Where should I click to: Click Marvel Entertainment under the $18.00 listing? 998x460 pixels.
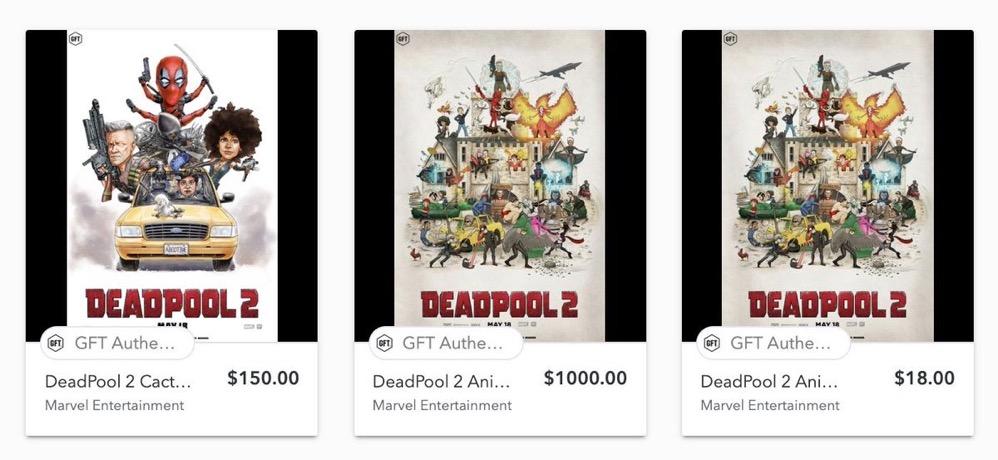pyautogui.click(x=770, y=405)
